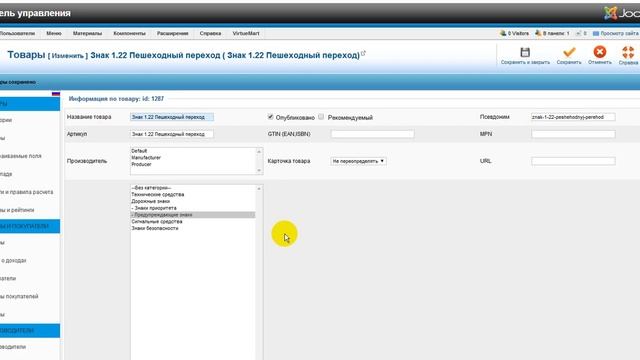The height and width of the screenshot is (360, 640).
Task: Click the Preview site monitor icon
Action: [x=596, y=33]
